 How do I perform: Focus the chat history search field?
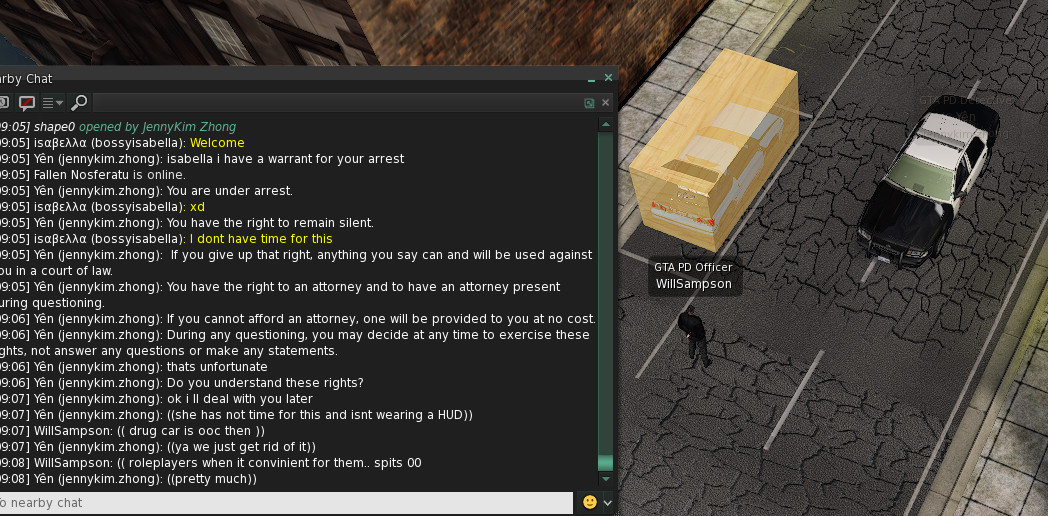tap(336, 103)
